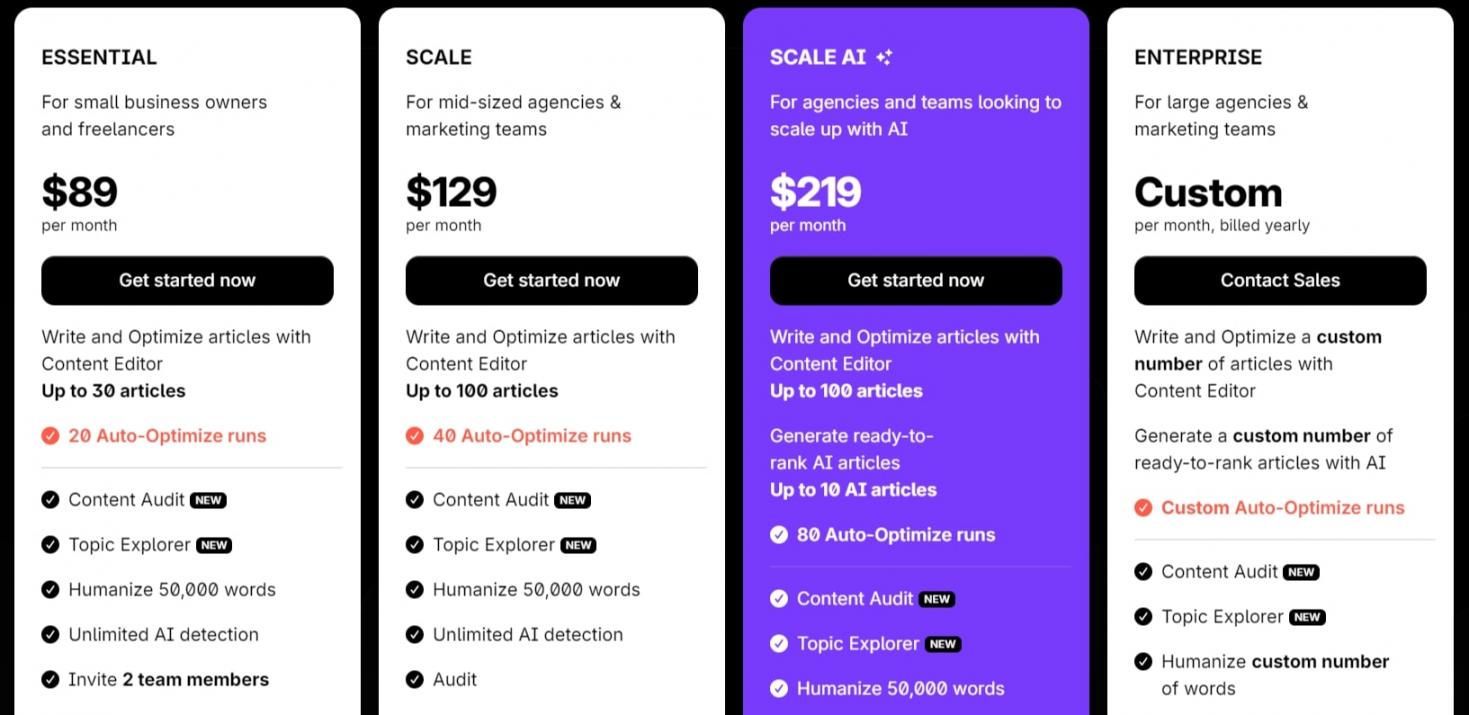
Task: Click the $219 price on Scale AI
Action: pyautogui.click(x=815, y=192)
